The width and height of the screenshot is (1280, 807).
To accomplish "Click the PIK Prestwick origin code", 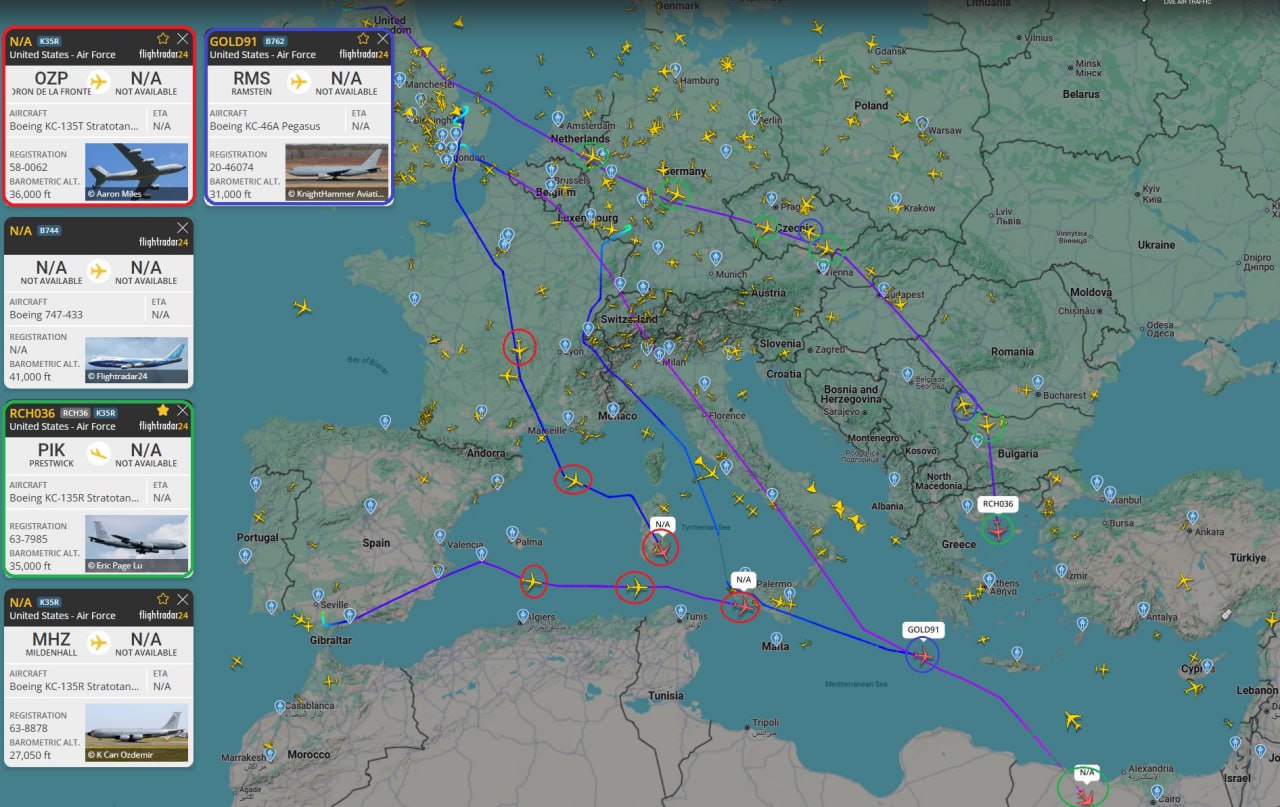I will tap(51, 450).
